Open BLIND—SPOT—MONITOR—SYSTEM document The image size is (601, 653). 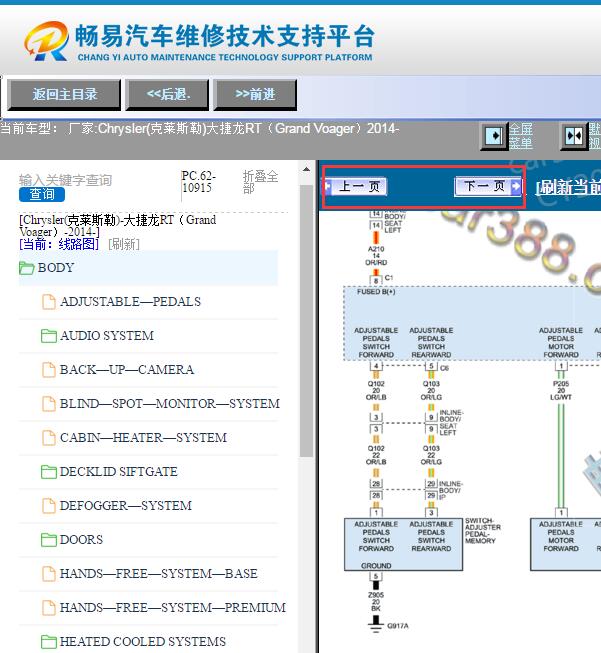(170, 404)
